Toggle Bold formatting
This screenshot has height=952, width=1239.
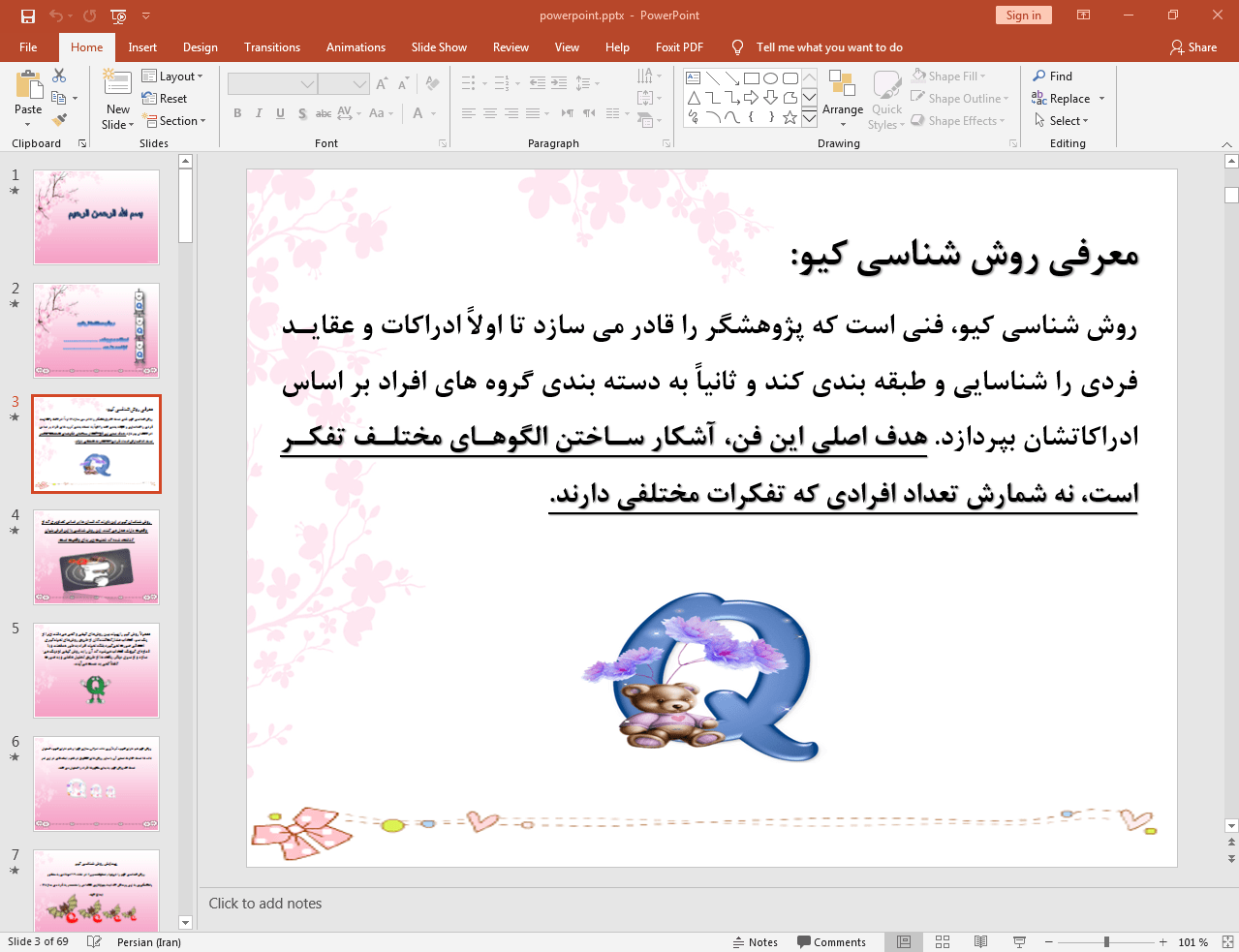(237, 113)
